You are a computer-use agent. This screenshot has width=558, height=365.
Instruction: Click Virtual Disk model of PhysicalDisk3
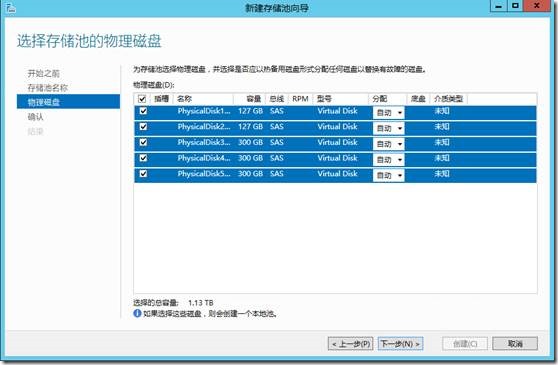337,142
